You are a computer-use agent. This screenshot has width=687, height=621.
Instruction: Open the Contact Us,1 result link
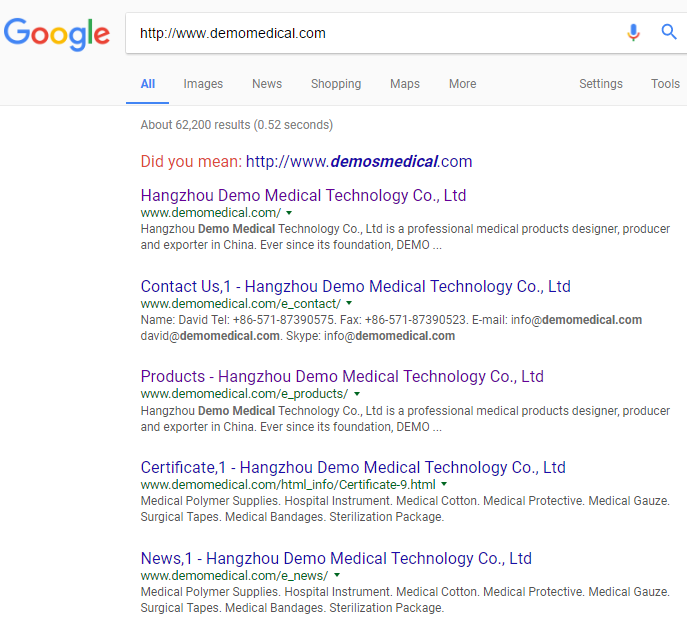[355, 286]
